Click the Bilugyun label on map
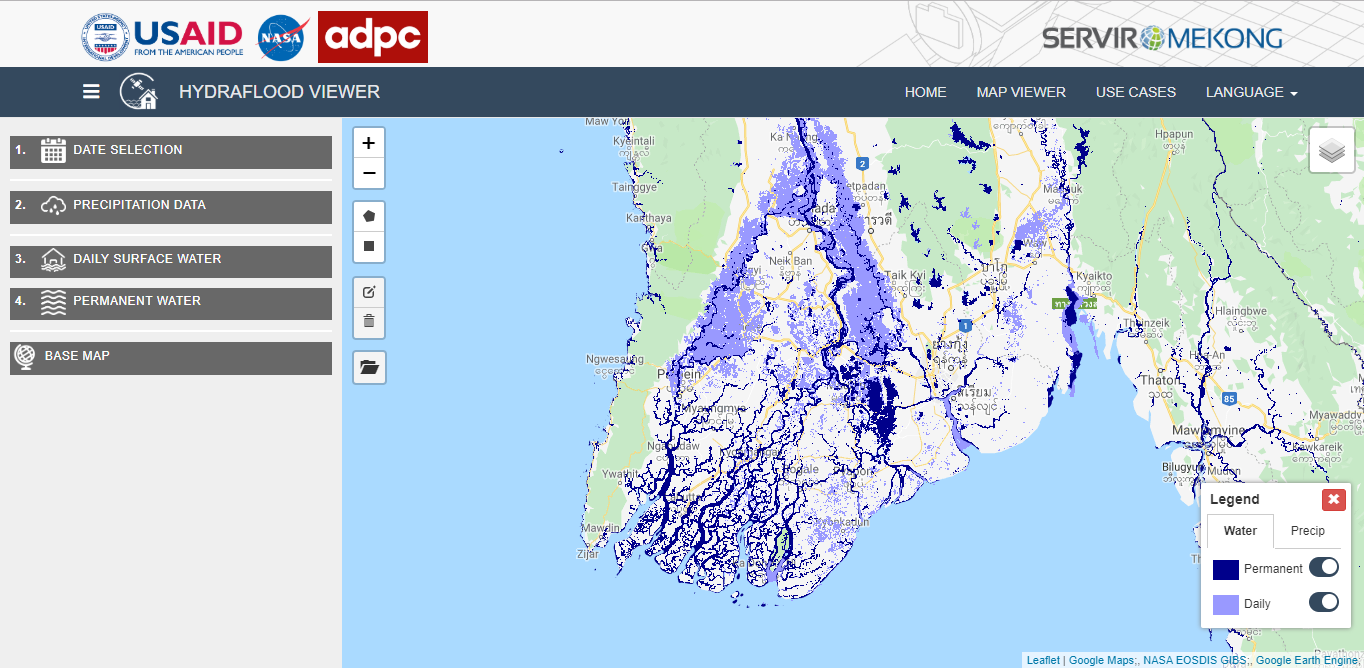This screenshot has height=668, width=1364. coord(1183,467)
